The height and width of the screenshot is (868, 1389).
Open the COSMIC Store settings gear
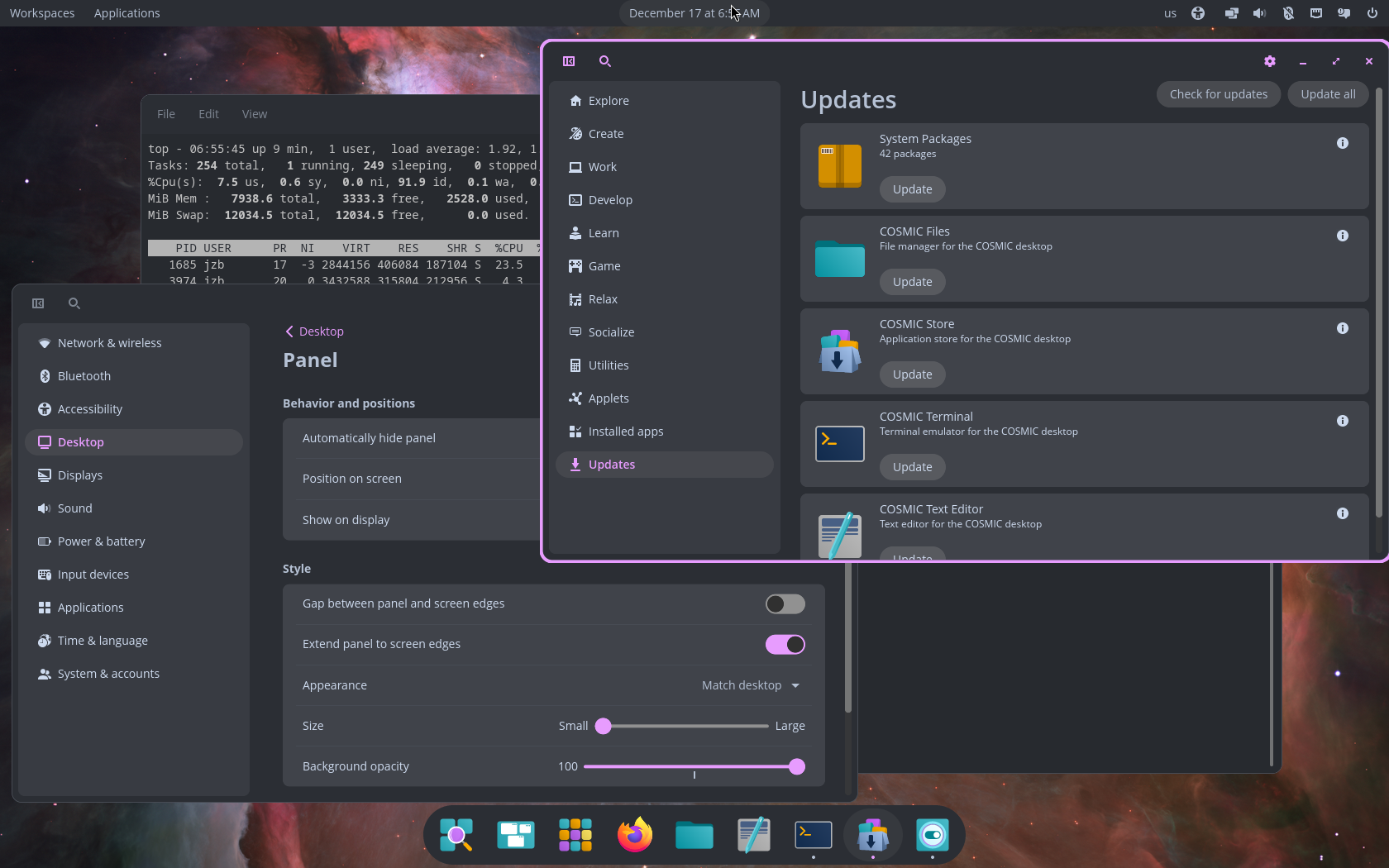(1270, 61)
